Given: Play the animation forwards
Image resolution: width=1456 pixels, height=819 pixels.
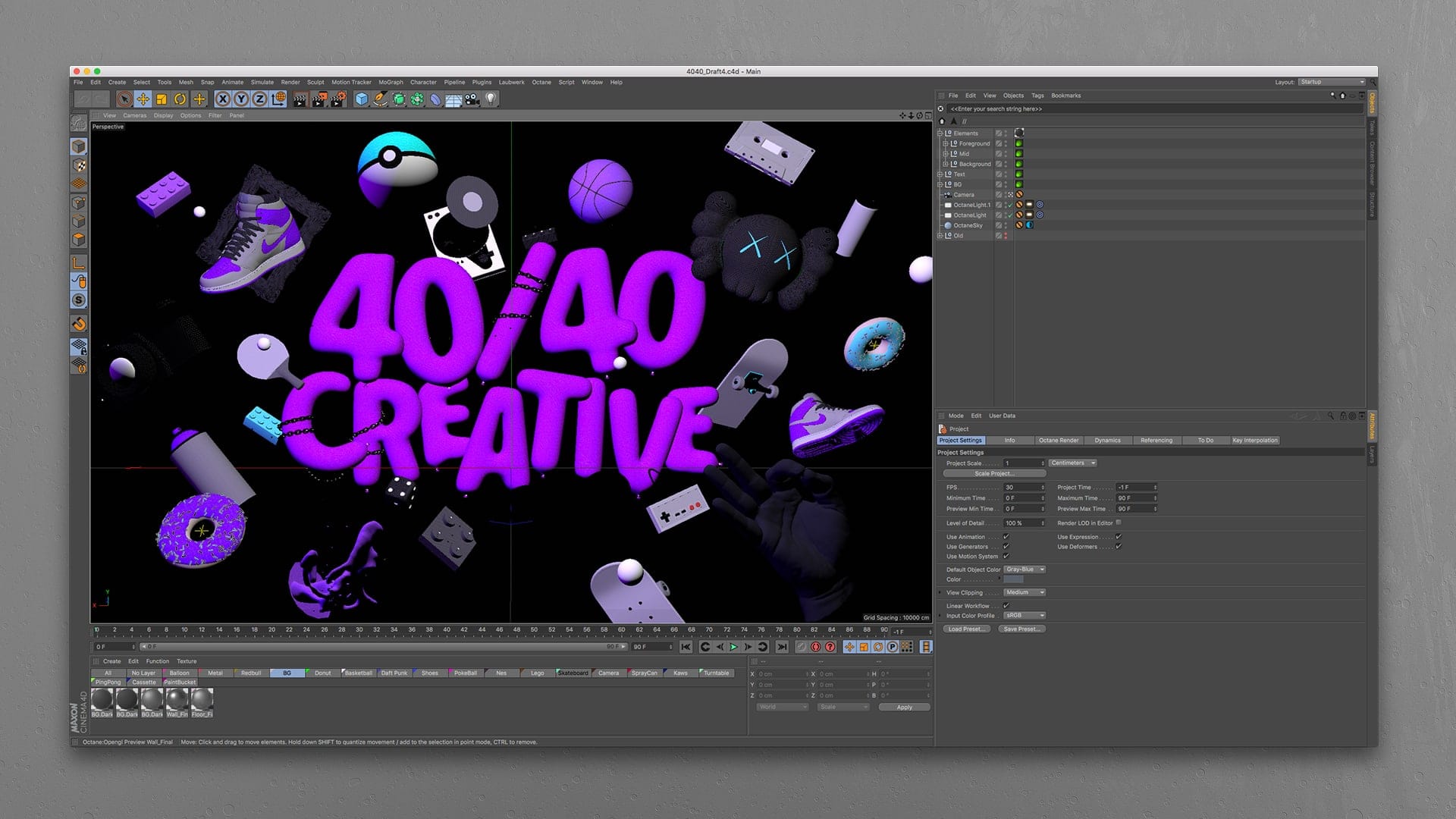Looking at the screenshot, I should coord(733,647).
